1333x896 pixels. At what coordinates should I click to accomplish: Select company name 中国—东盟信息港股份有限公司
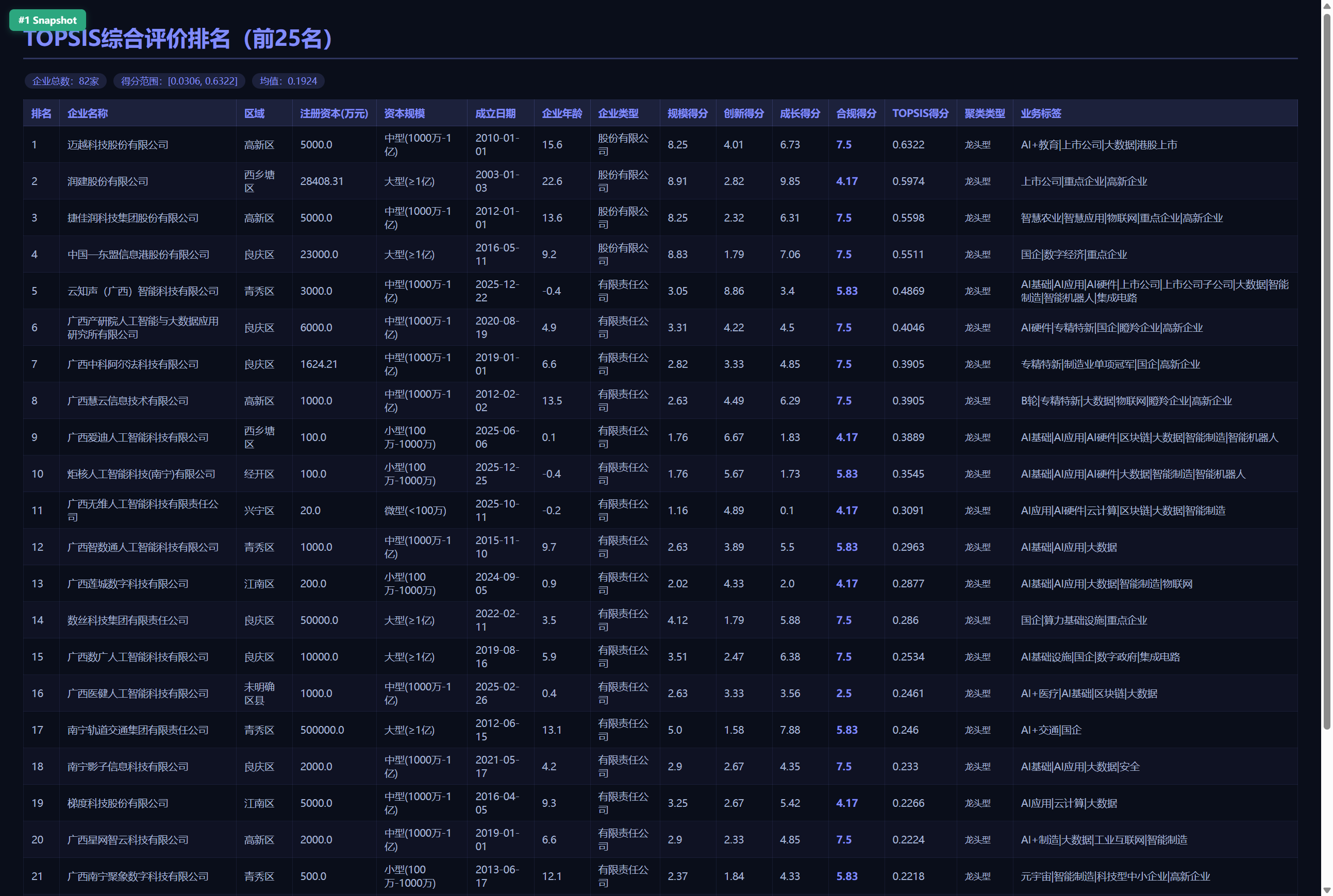pos(138,255)
